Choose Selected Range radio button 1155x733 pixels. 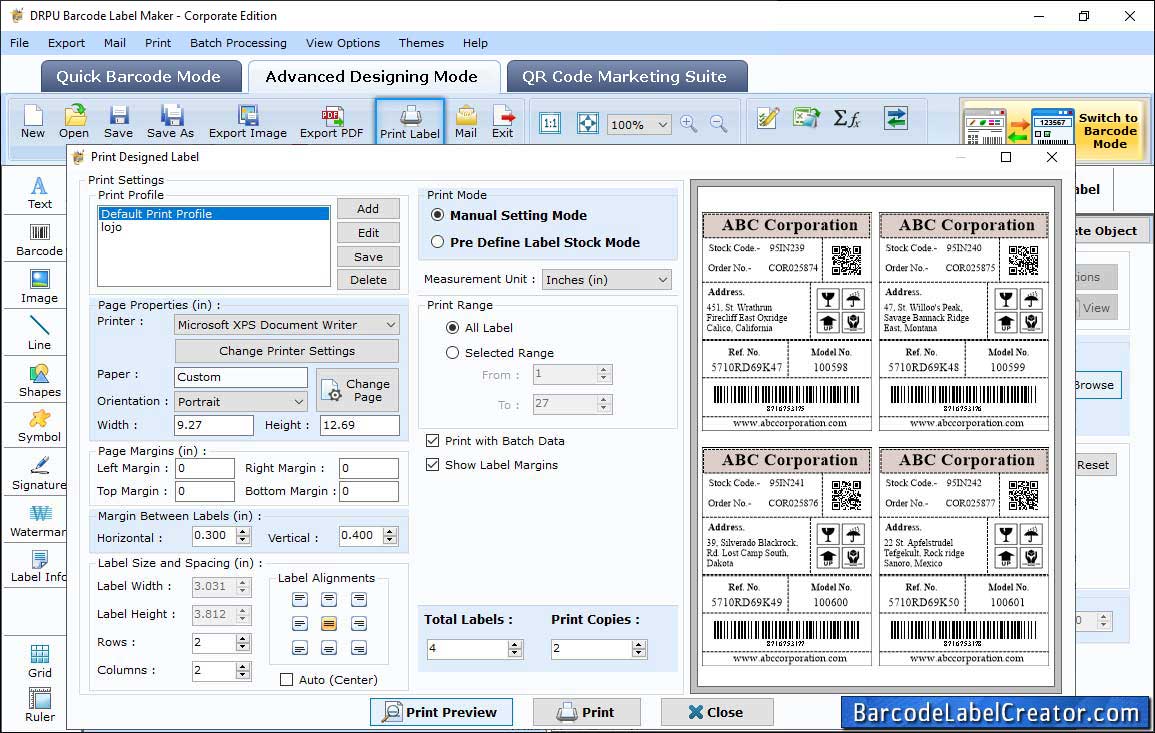[452, 353]
